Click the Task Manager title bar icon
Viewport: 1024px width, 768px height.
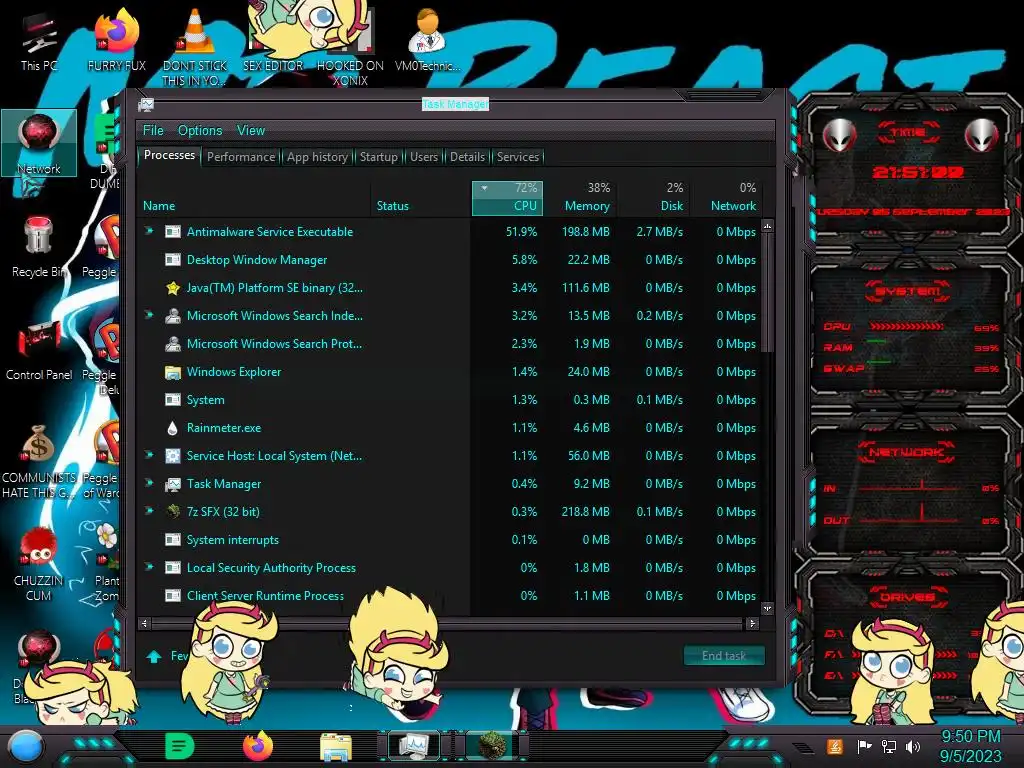[x=146, y=104]
